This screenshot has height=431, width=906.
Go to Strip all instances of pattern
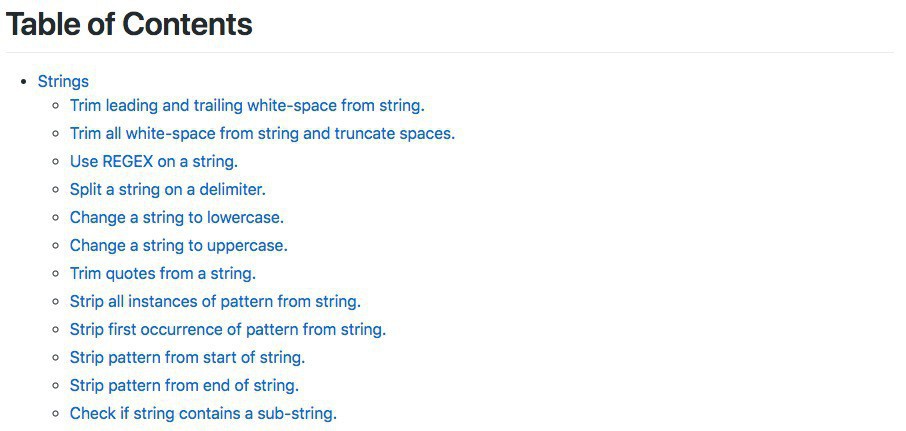pos(215,301)
